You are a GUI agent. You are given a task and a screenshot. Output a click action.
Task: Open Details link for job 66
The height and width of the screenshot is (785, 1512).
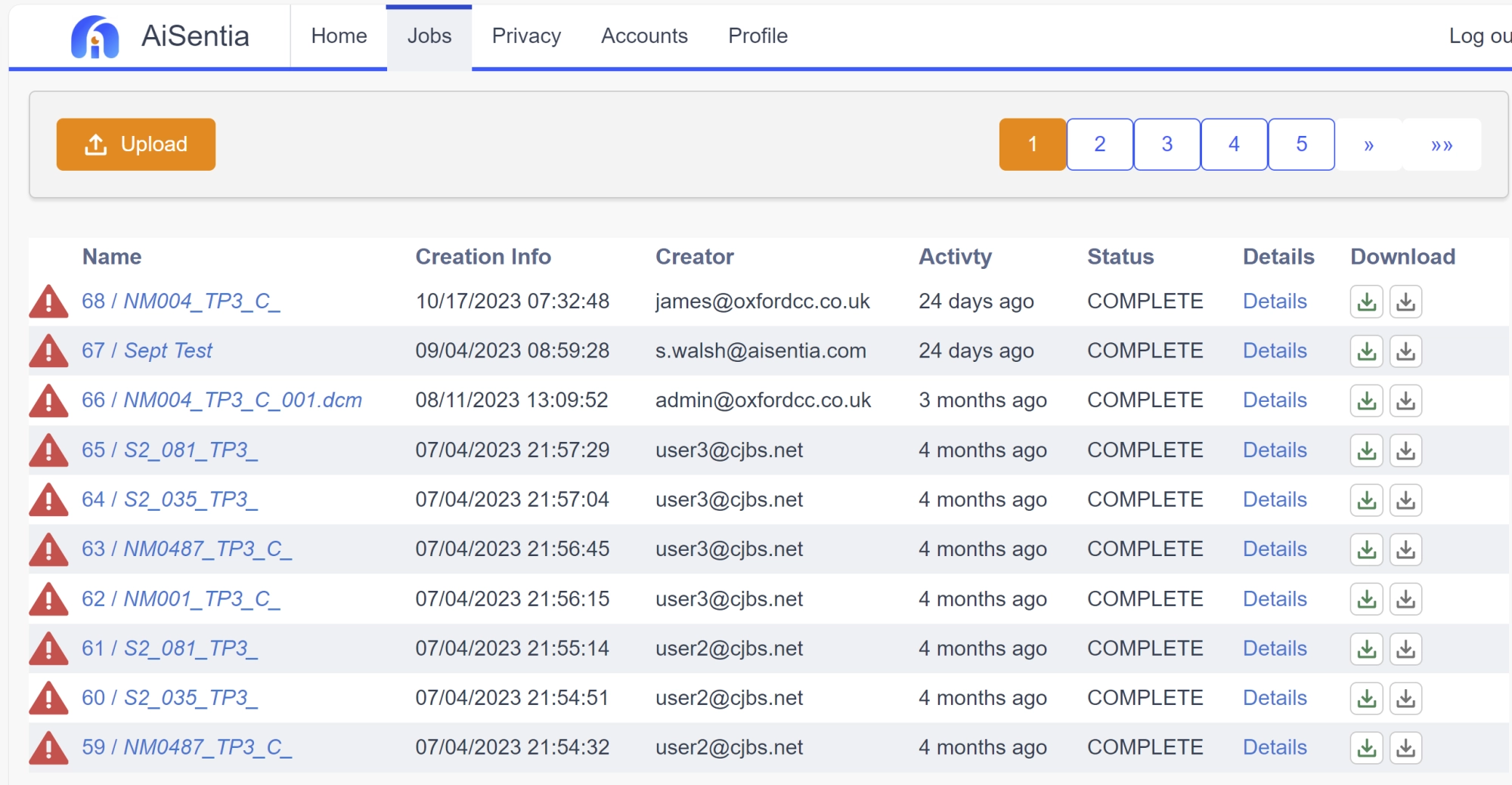pos(1275,400)
